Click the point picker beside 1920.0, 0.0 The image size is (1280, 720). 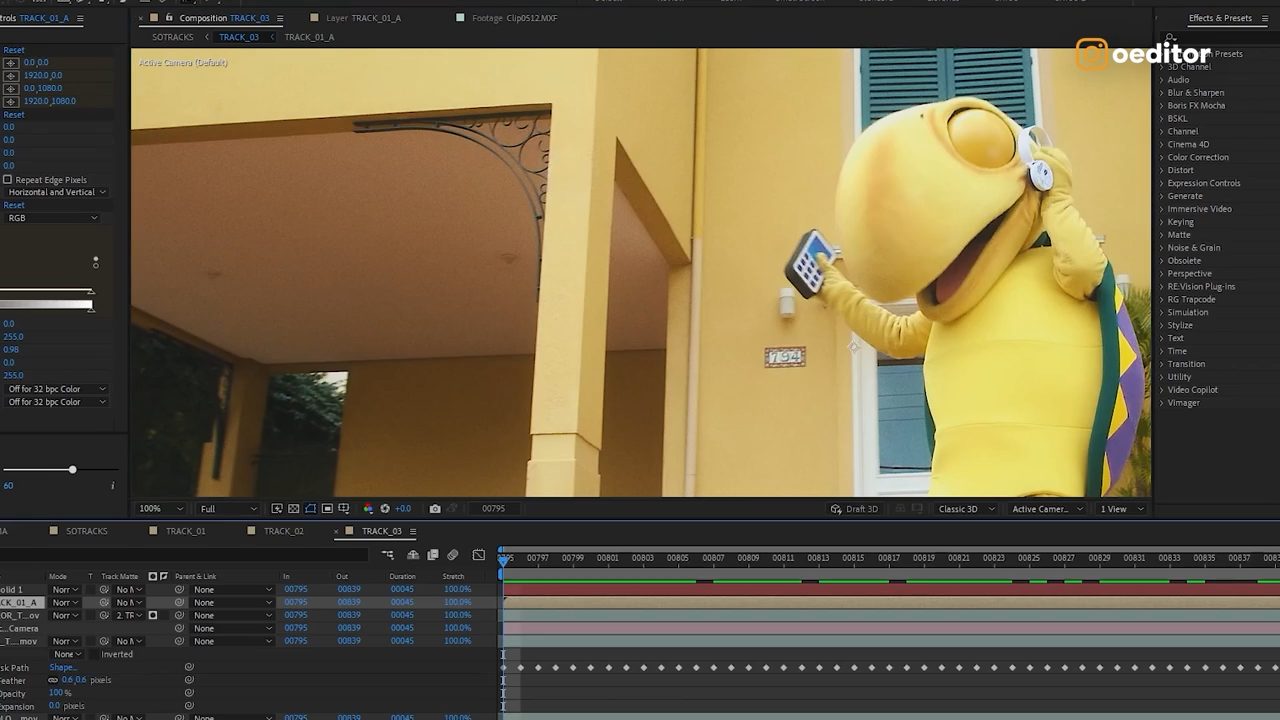coord(11,75)
